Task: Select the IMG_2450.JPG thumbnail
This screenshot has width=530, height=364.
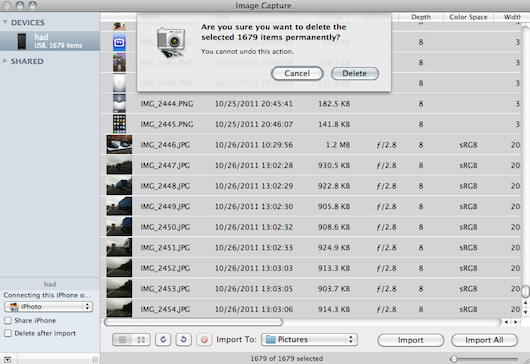Action: (x=119, y=227)
